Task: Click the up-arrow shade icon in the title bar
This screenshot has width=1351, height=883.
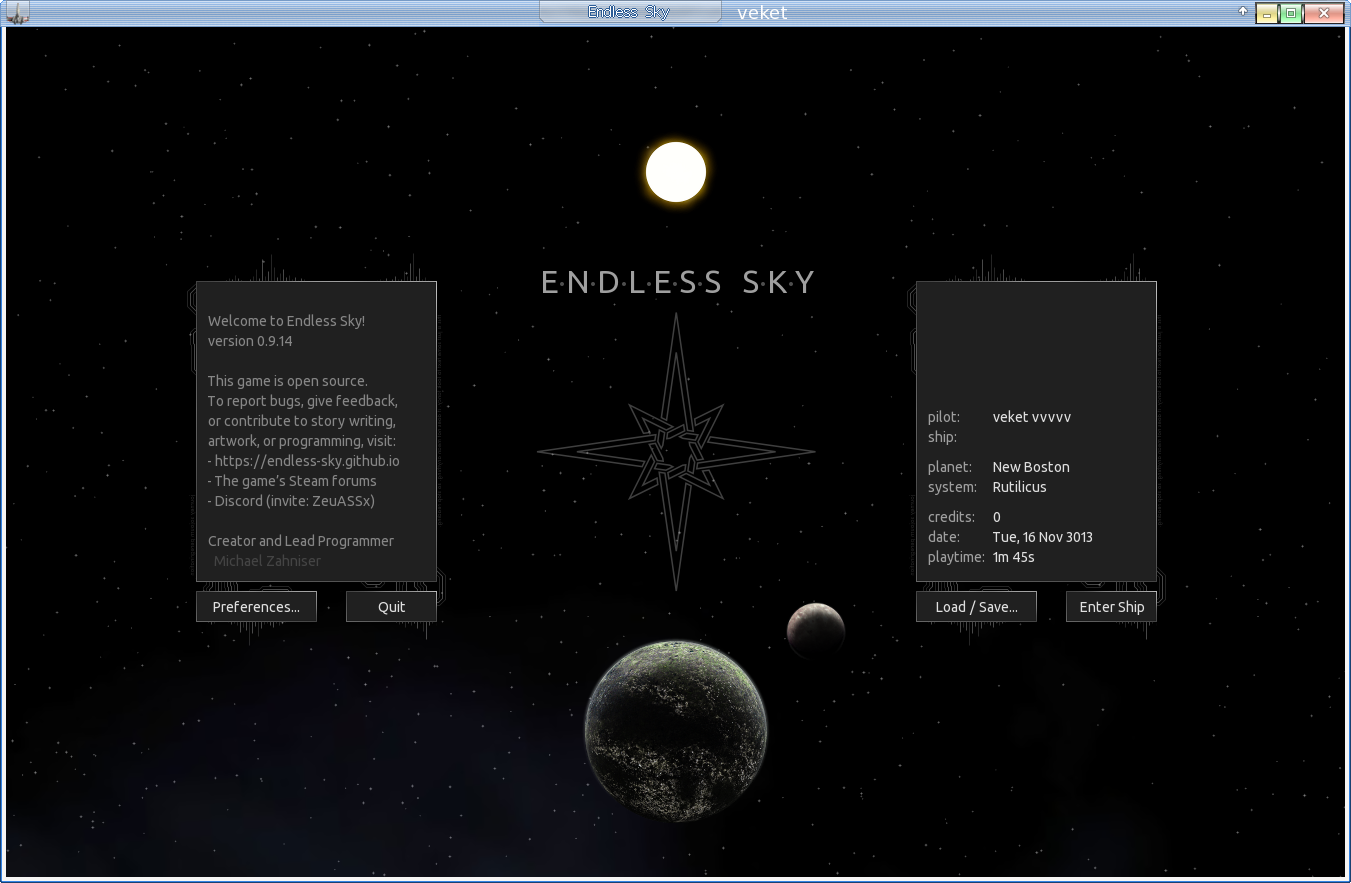Action: pos(1243,12)
